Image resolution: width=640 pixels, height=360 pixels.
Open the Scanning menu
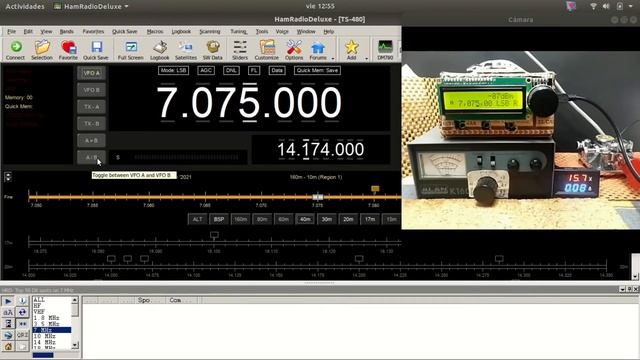(x=210, y=31)
